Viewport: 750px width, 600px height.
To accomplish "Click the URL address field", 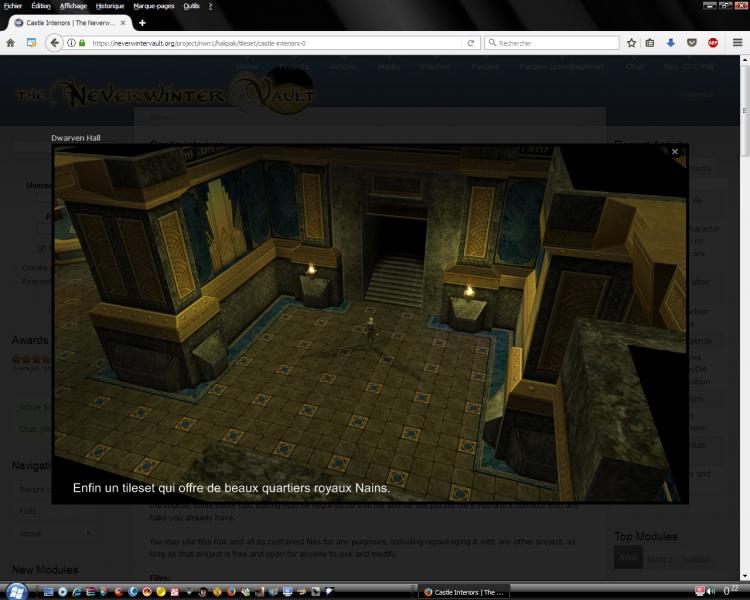I will (275, 43).
